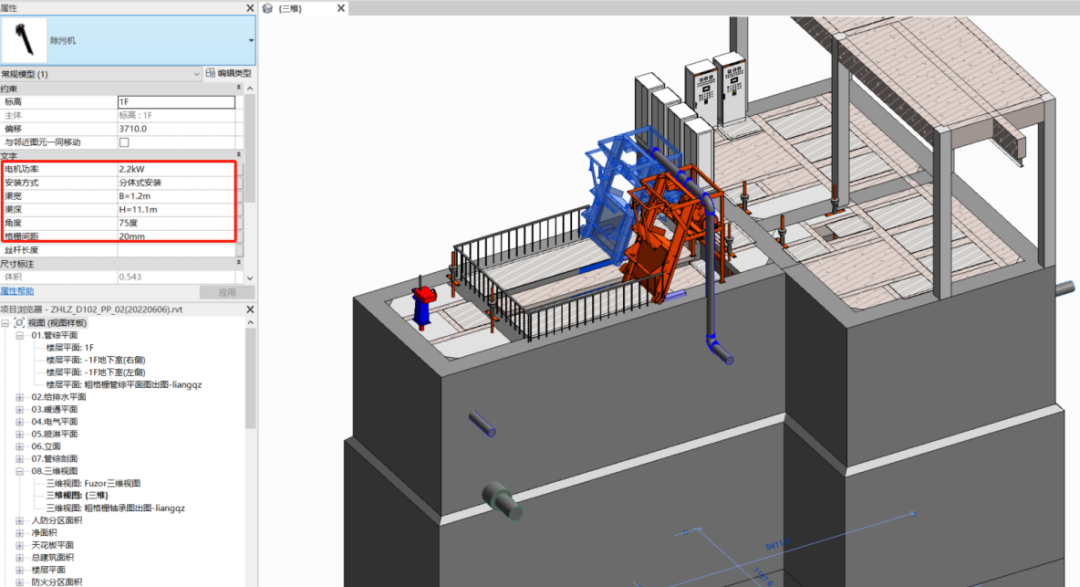1080x587 pixels.
Task: Close the 属性 properties panel
Action: tap(250, 8)
